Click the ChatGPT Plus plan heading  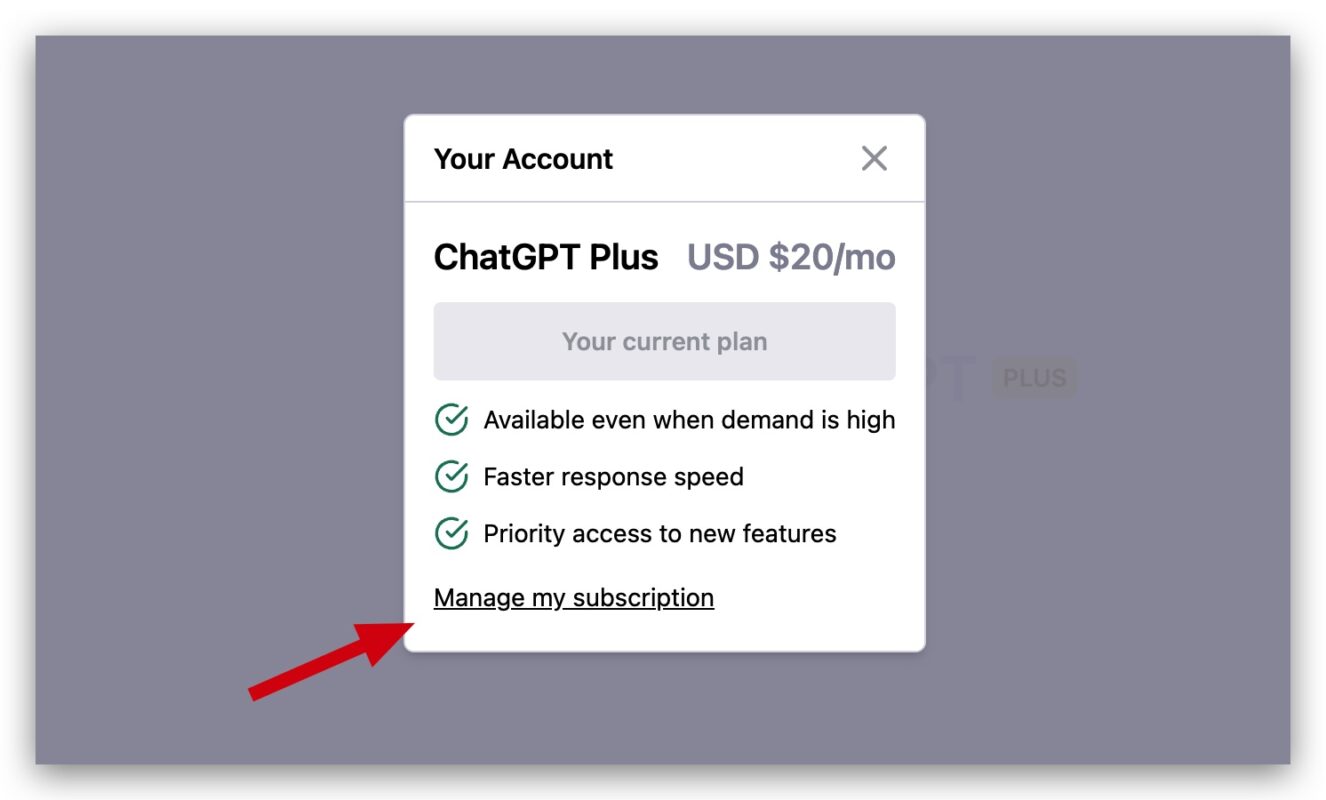pos(546,258)
